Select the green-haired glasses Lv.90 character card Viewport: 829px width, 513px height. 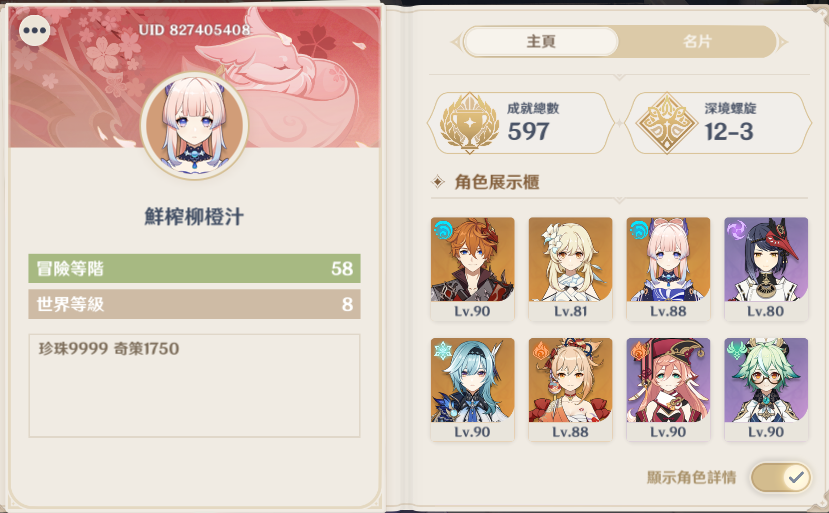pos(766,390)
